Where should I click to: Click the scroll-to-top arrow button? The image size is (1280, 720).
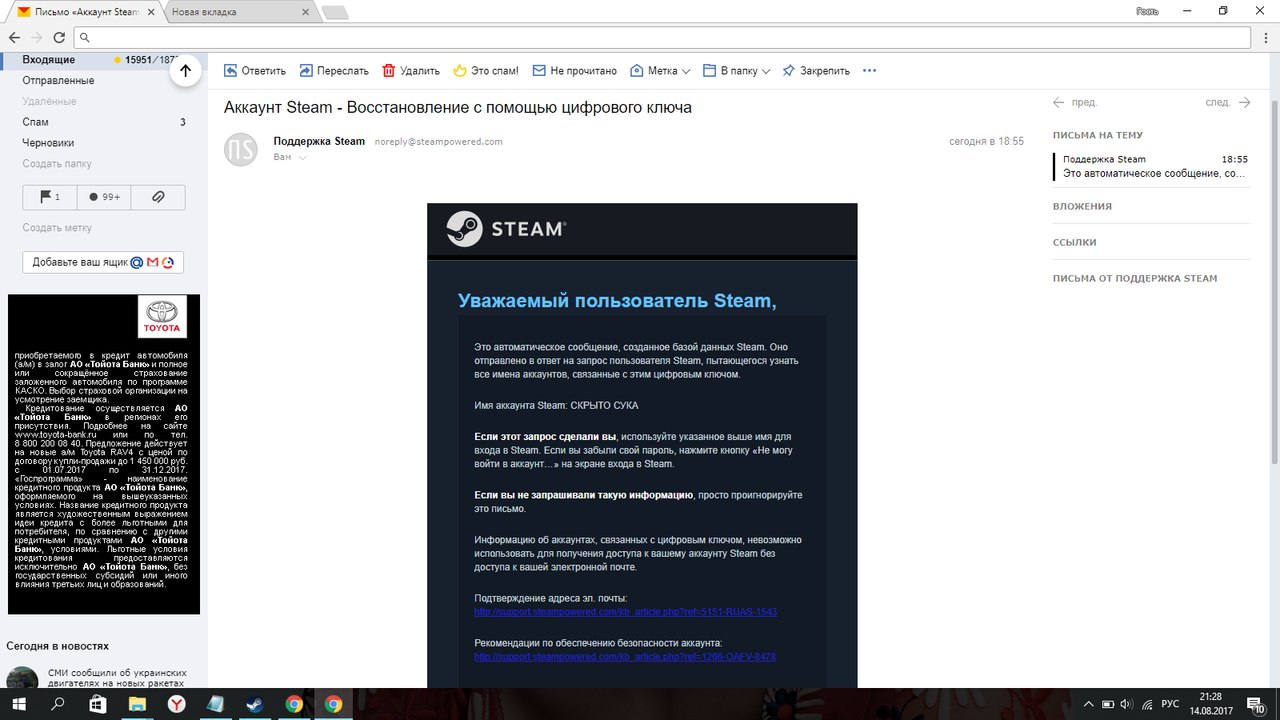click(185, 71)
